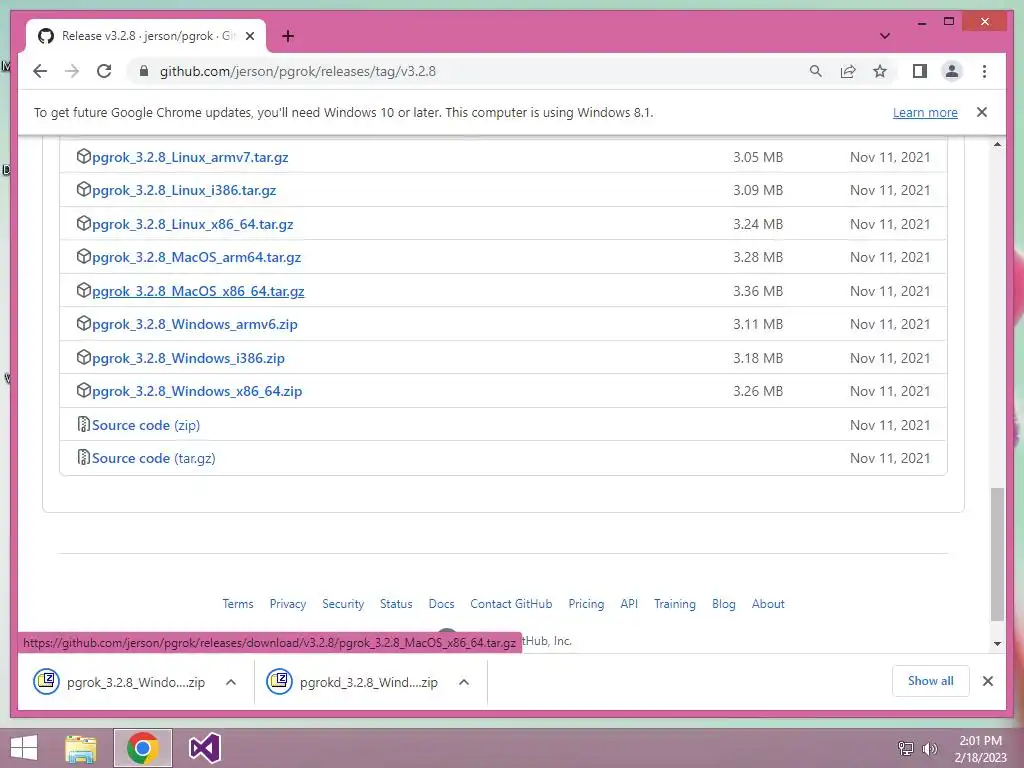This screenshot has width=1024, height=768.
Task: Open the Contact GitHub footer link
Action: click(x=511, y=604)
